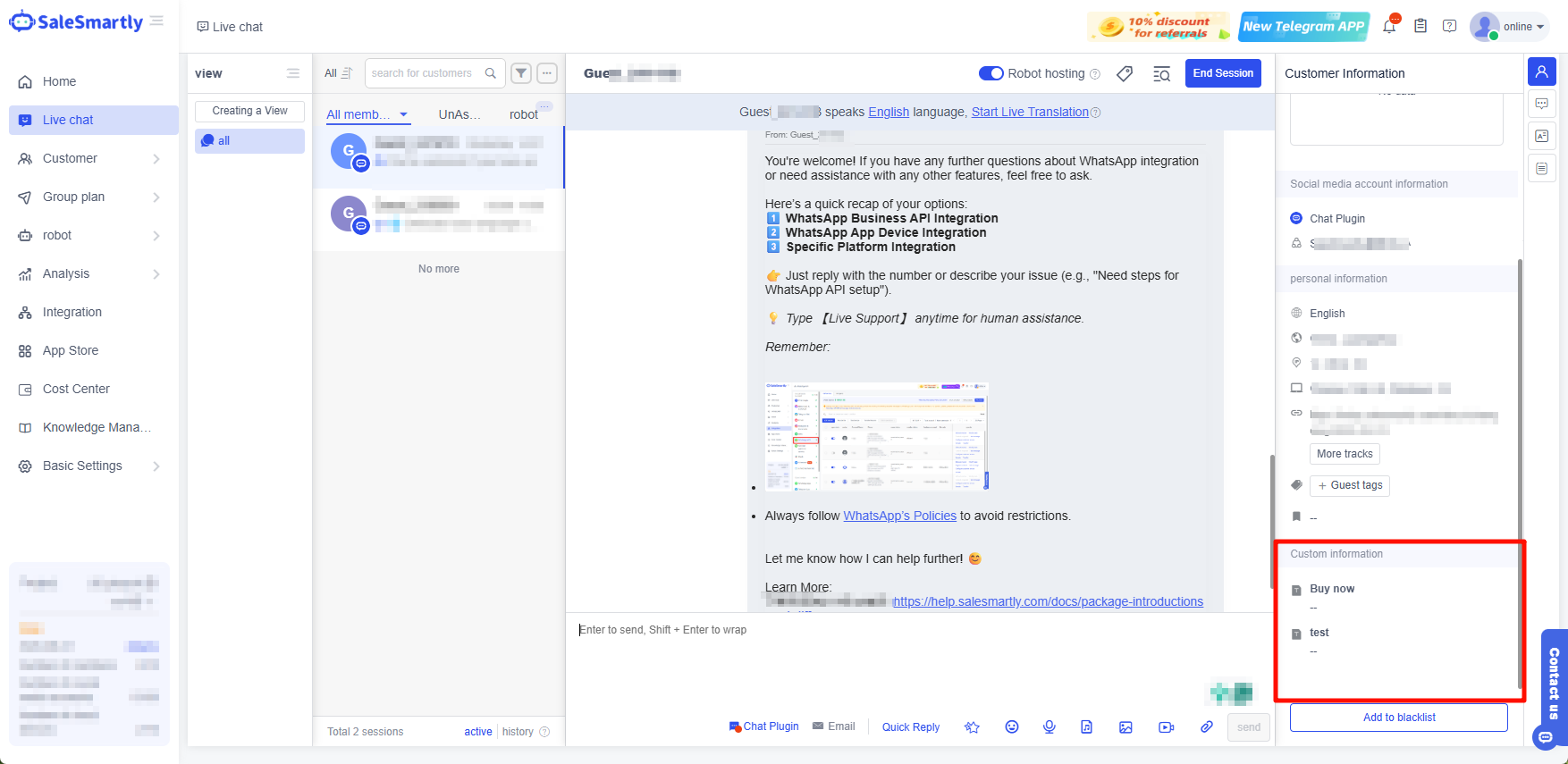Click the End Session button
Viewport: 1568px width, 764px height.
coord(1222,73)
